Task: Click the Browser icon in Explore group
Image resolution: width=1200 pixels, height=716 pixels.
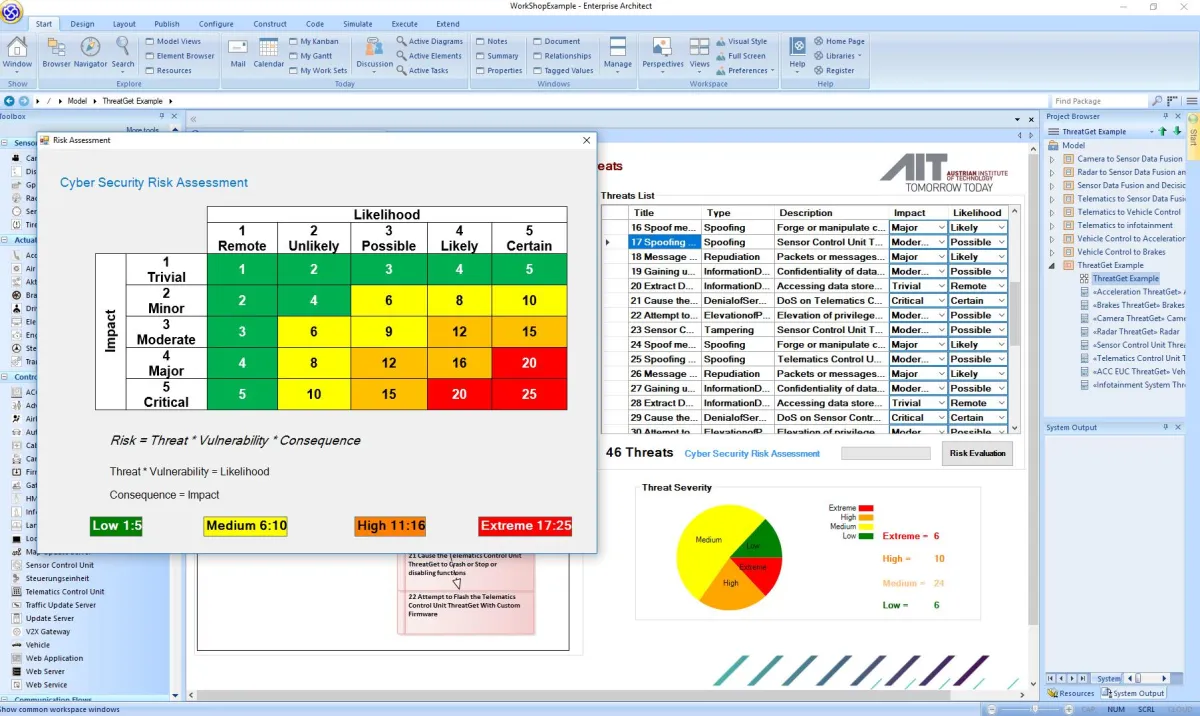Action: (56, 49)
